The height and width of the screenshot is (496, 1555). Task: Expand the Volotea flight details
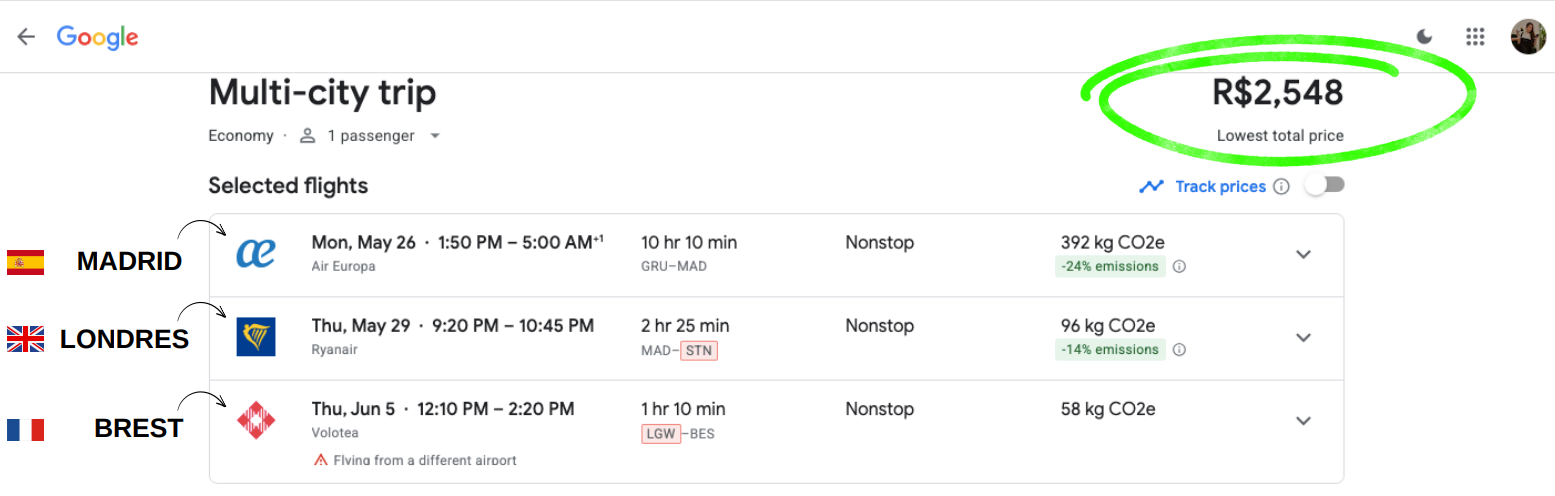(x=1303, y=421)
